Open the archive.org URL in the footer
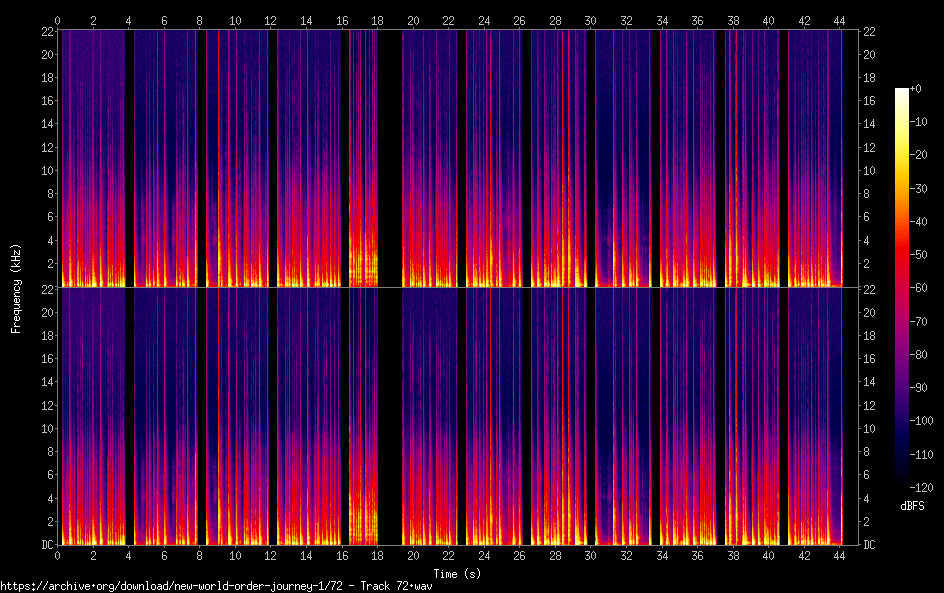944x593 pixels. 170,585
